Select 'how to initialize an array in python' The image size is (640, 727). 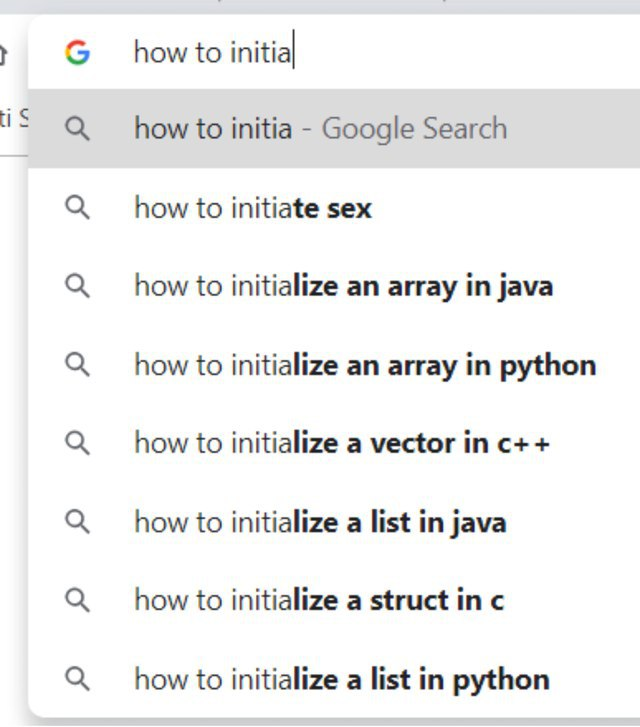365,365
